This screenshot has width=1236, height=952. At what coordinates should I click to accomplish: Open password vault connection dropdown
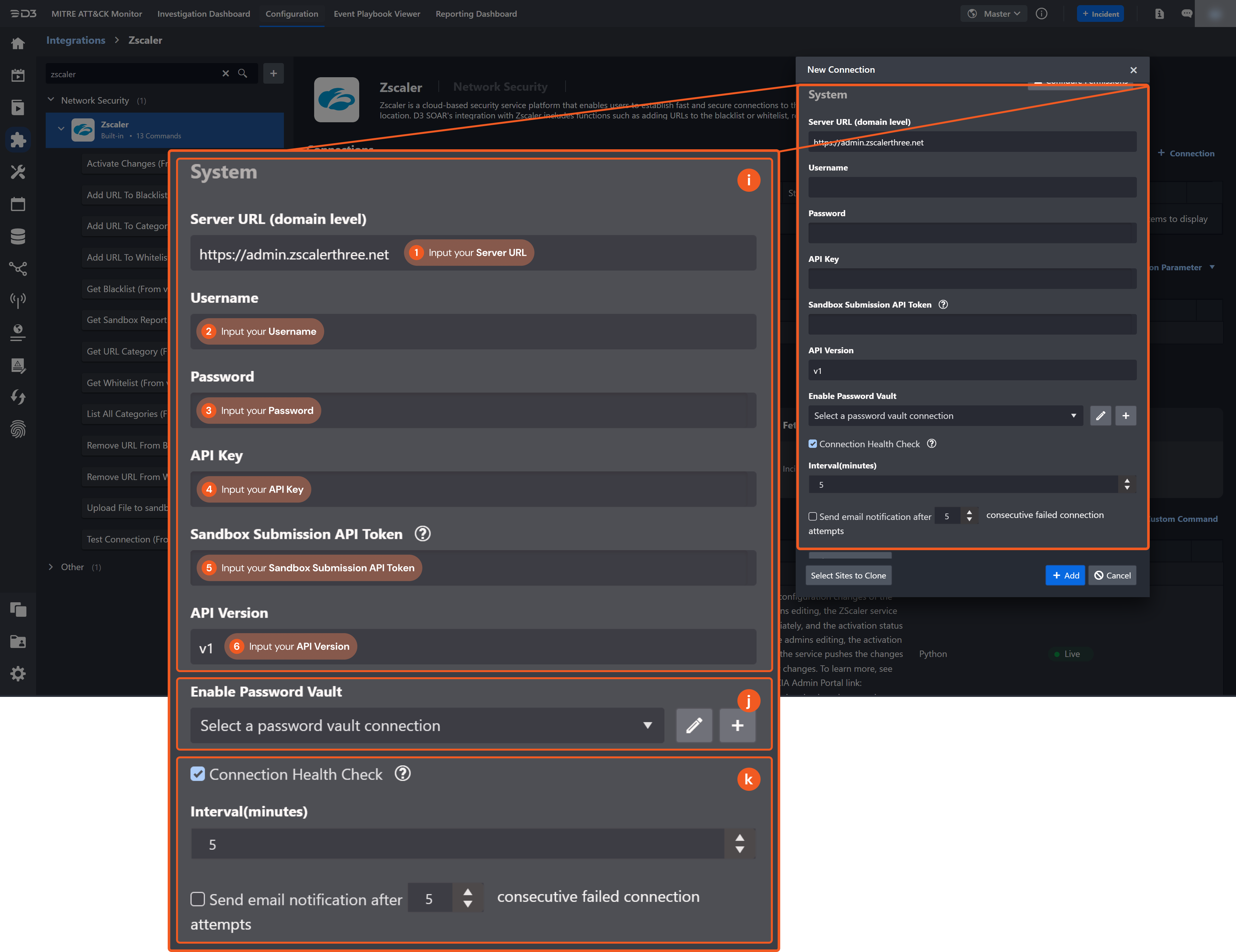(x=945, y=416)
